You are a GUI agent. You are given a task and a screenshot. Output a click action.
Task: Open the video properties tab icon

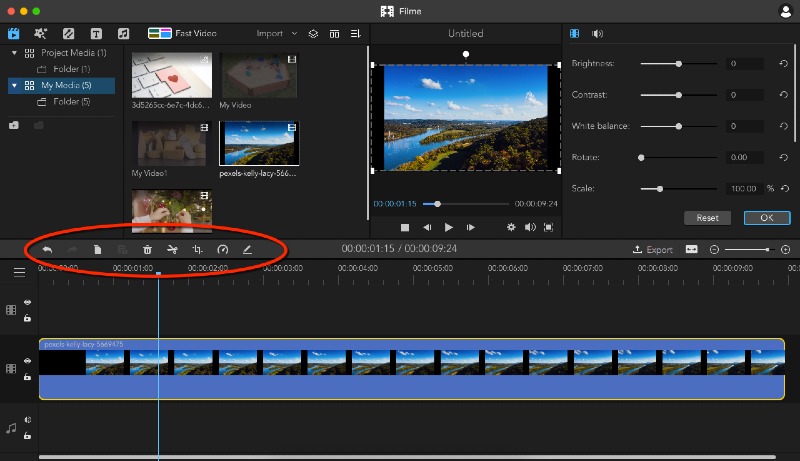(x=574, y=34)
